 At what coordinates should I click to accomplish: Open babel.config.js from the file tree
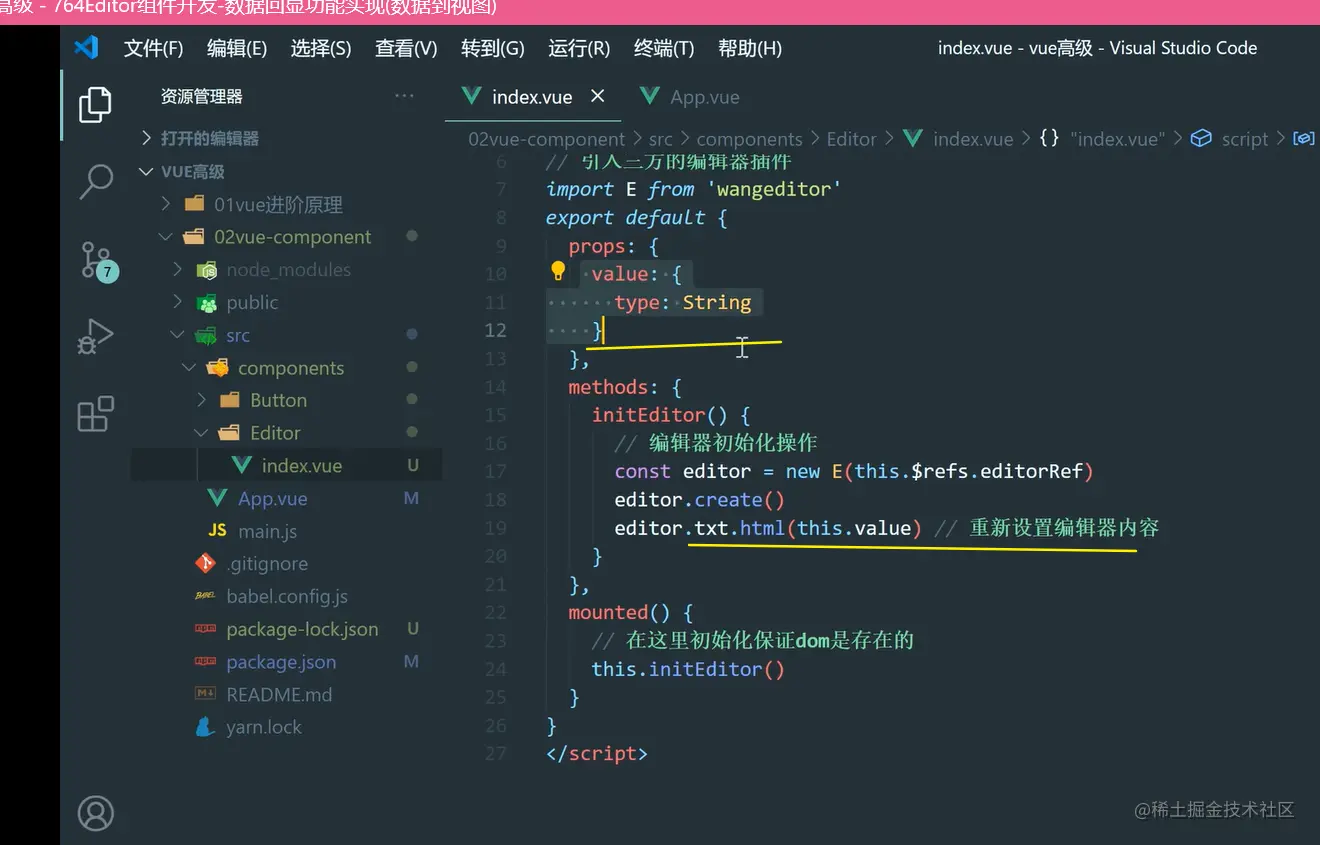point(287,597)
